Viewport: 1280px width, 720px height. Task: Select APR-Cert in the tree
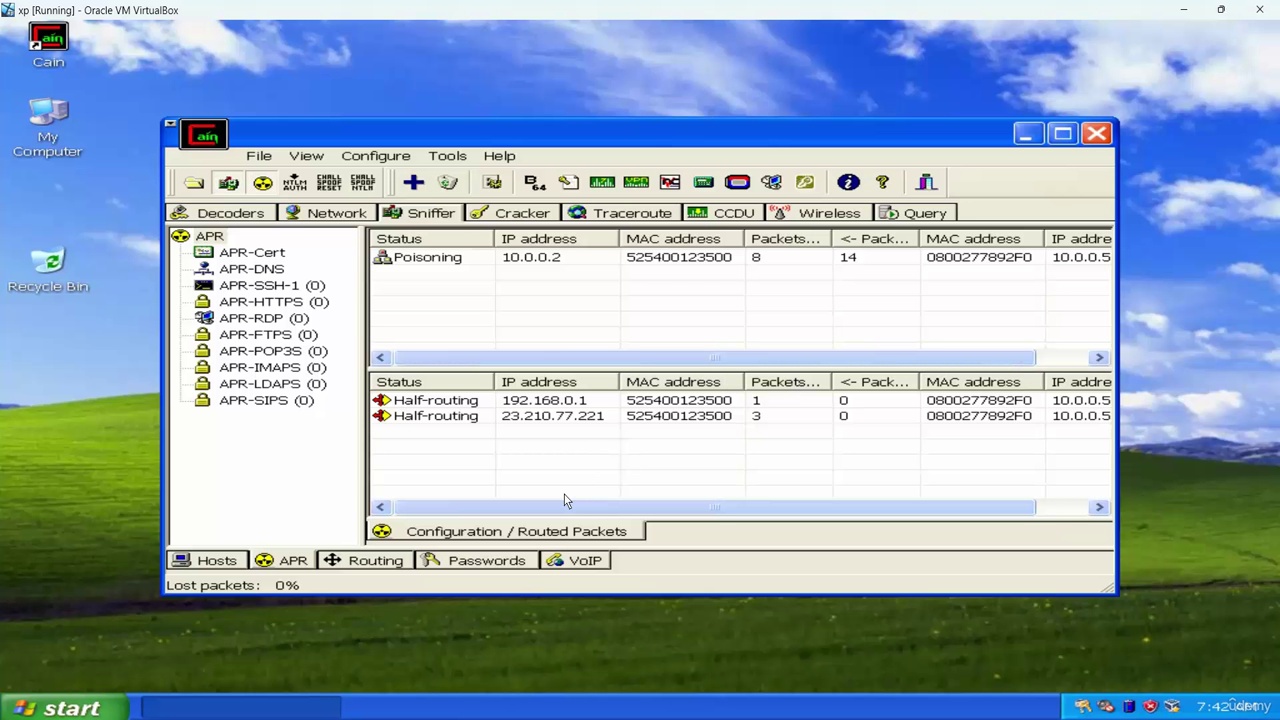(252, 253)
